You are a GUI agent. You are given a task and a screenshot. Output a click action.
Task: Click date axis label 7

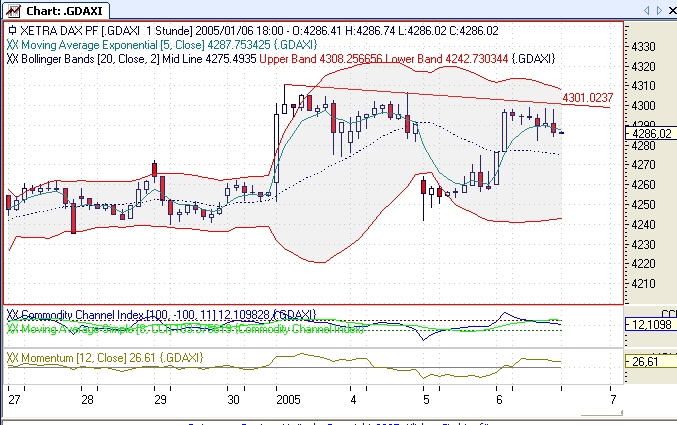(613, 400)
